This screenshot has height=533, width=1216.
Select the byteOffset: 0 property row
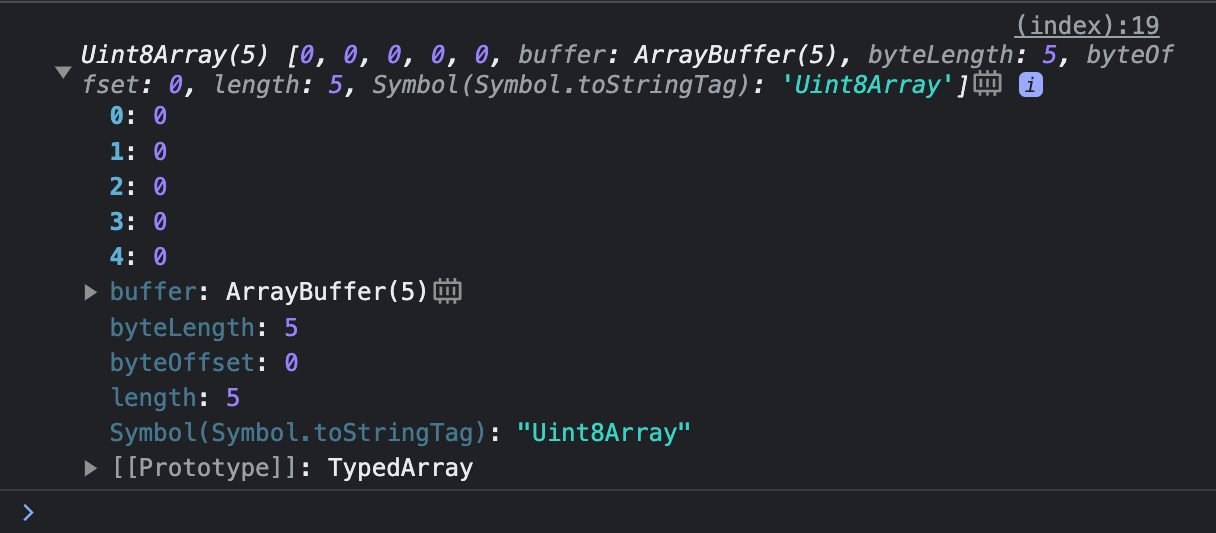click(204, 362)
